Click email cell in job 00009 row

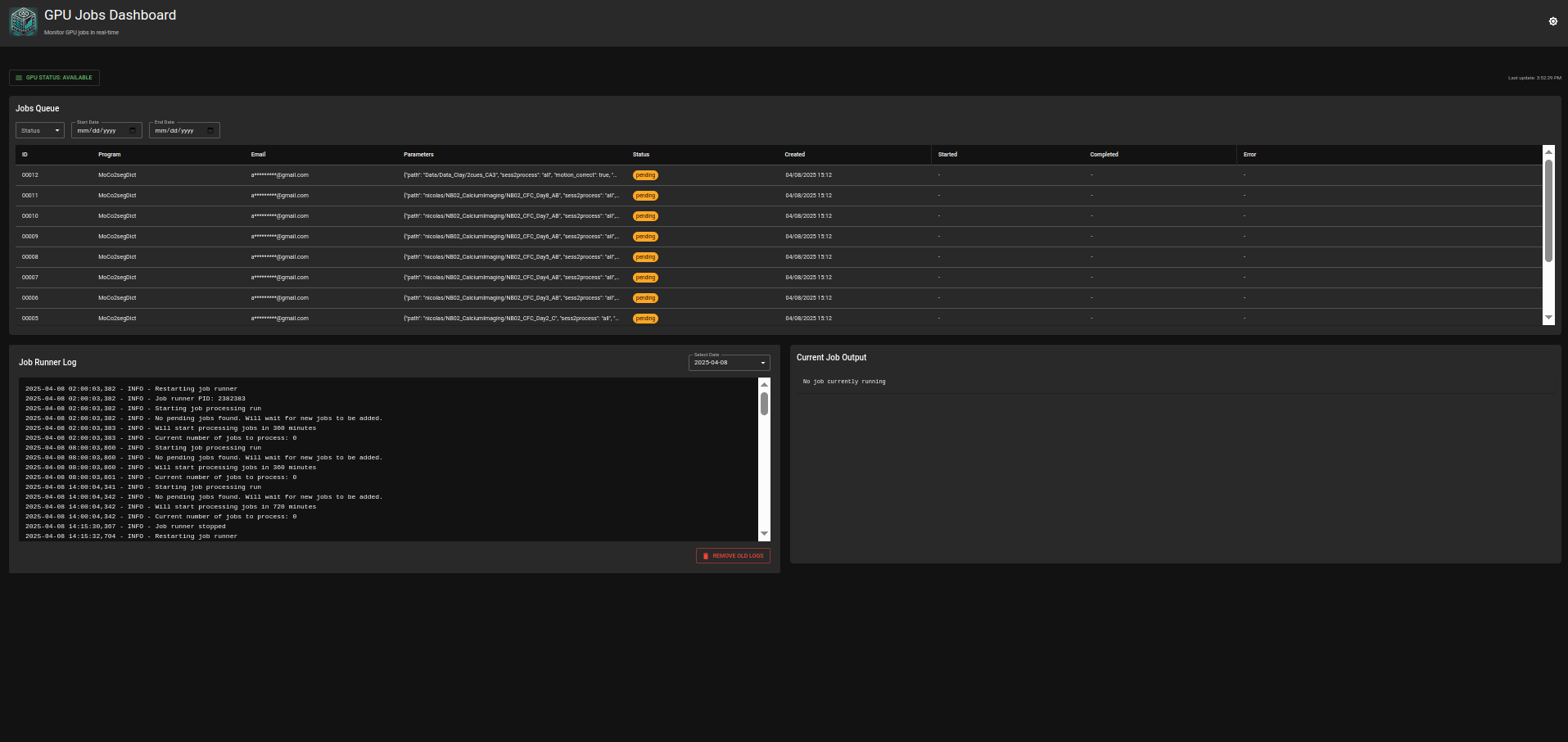[x=280, y=237]
